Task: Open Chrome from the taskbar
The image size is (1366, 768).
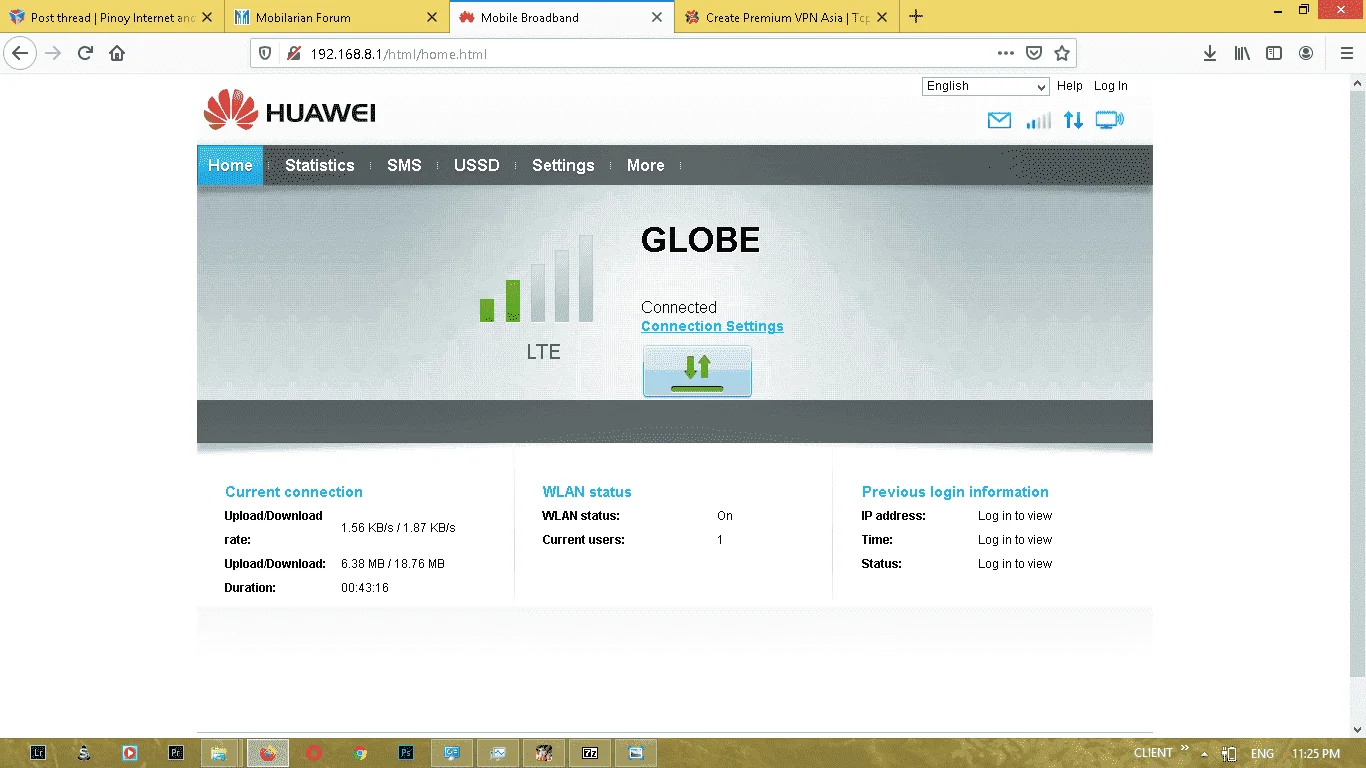Action: click(361, 753)
